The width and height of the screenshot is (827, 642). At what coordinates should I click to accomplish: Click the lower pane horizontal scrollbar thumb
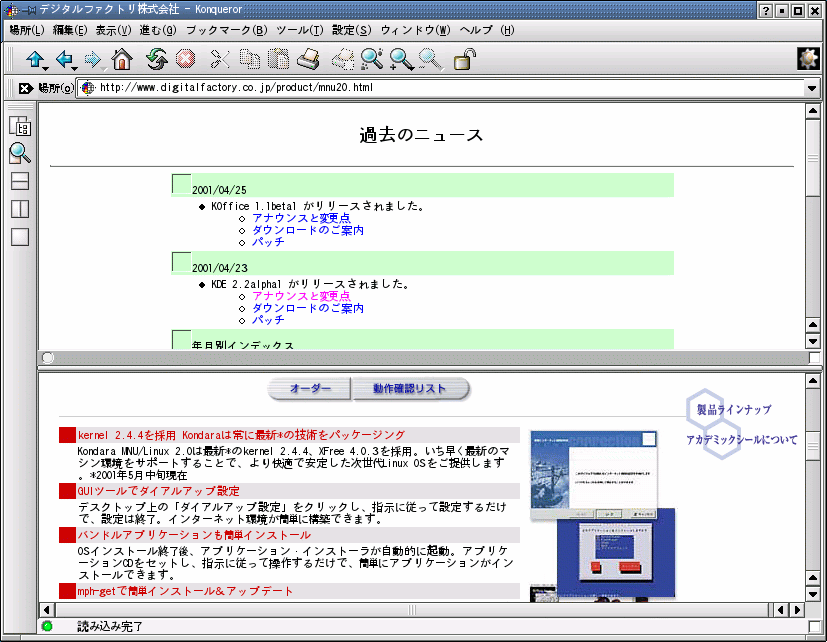(x=412, y=610)
